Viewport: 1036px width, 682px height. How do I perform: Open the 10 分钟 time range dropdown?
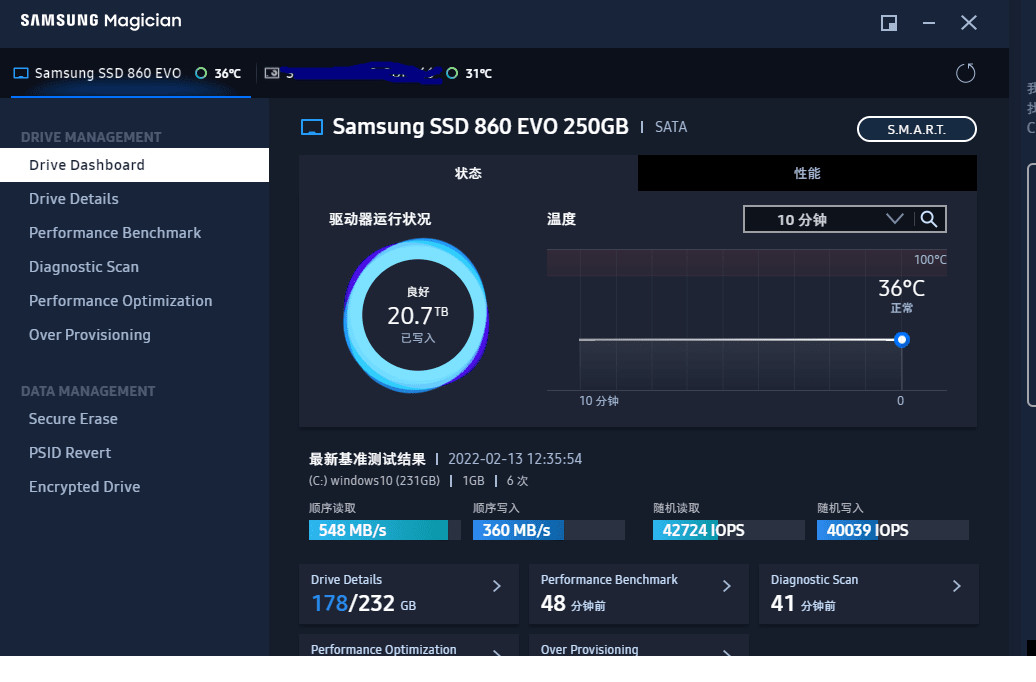[829, 219]
